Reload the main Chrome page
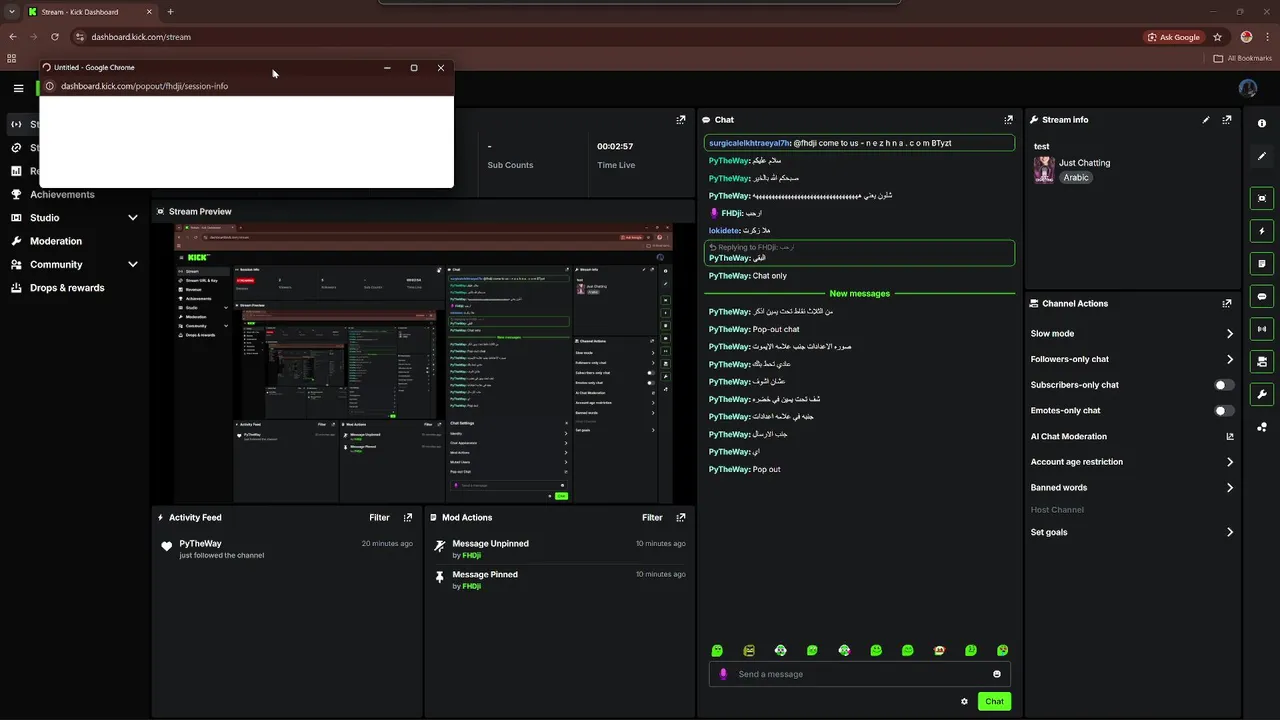1280x720 pixels. pyautogui.click(x=54, y=37)
